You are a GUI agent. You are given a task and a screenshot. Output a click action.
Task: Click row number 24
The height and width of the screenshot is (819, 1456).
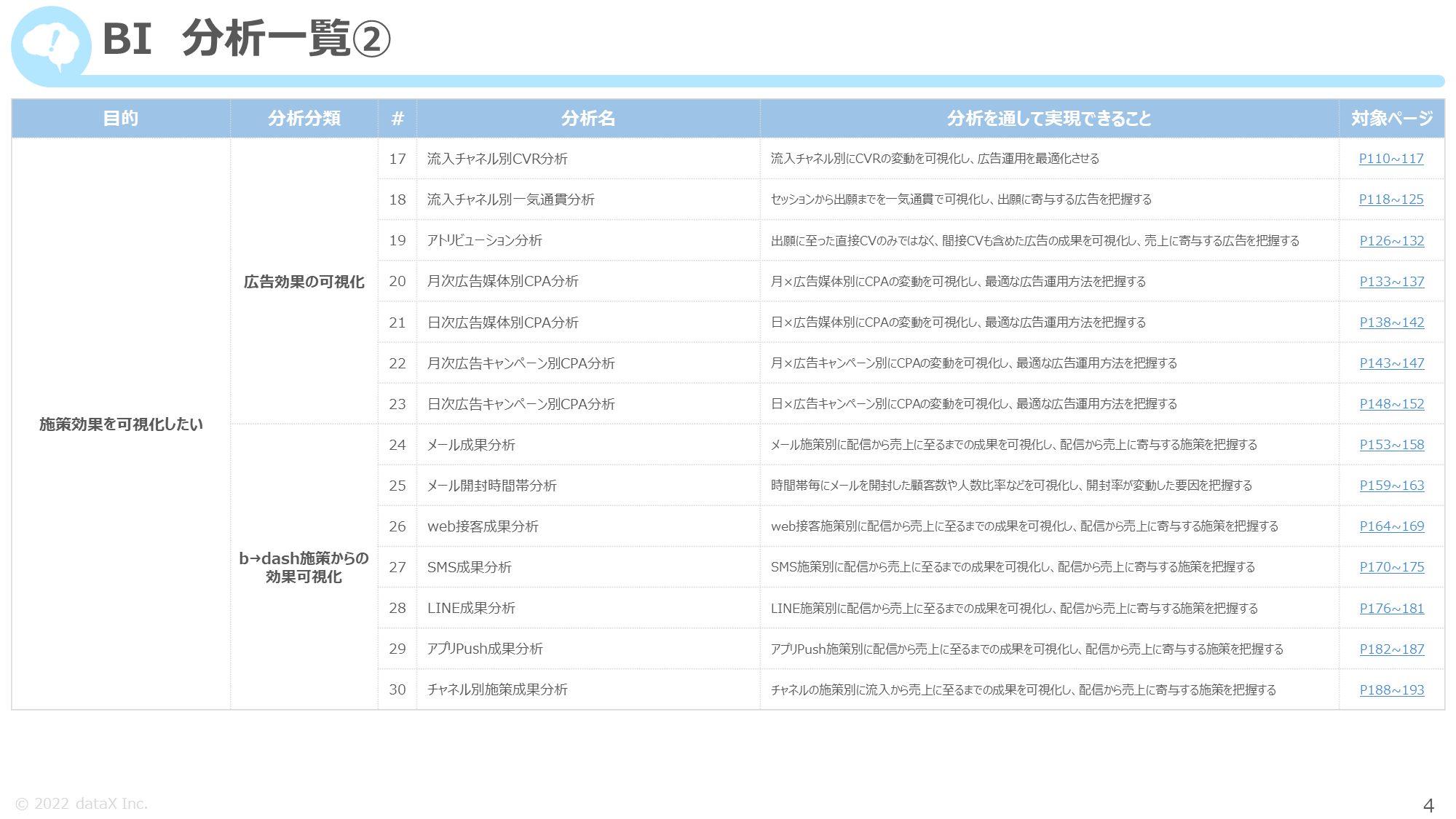click(x=397, y=445)
